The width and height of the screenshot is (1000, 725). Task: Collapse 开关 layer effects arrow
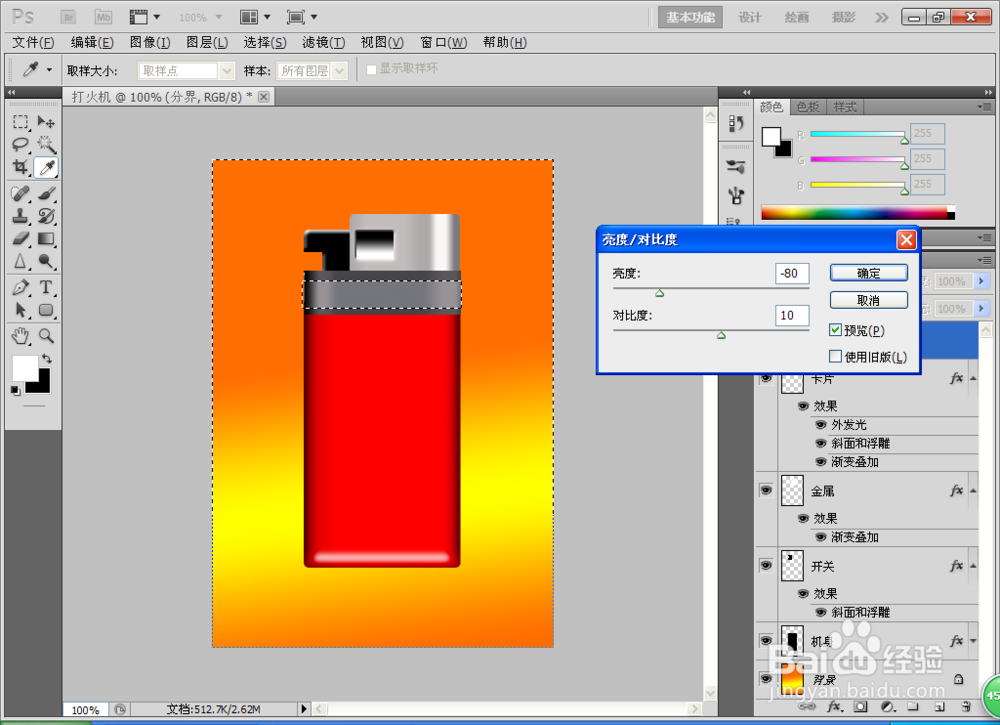[973, 566]
